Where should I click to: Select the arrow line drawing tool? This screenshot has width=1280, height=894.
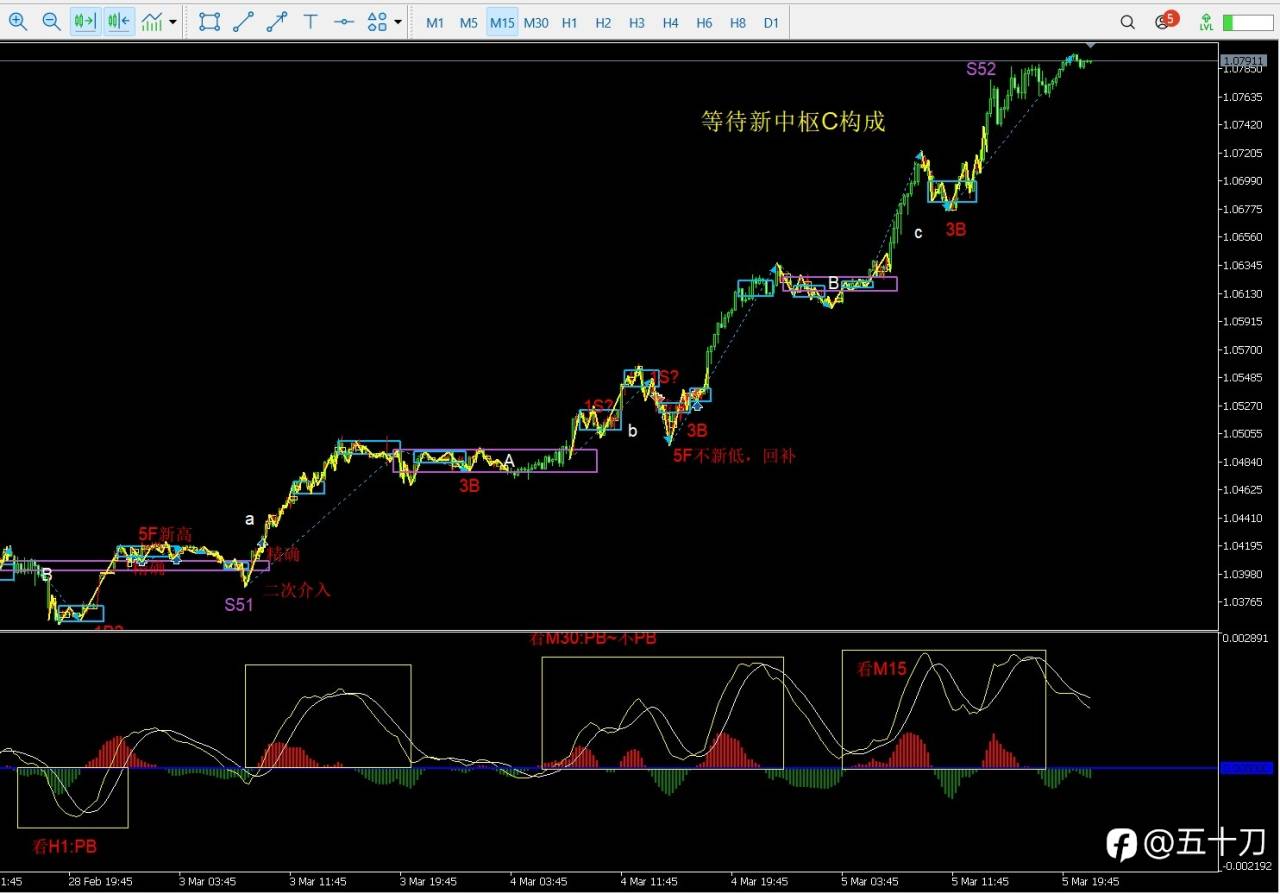coord(277,21)
